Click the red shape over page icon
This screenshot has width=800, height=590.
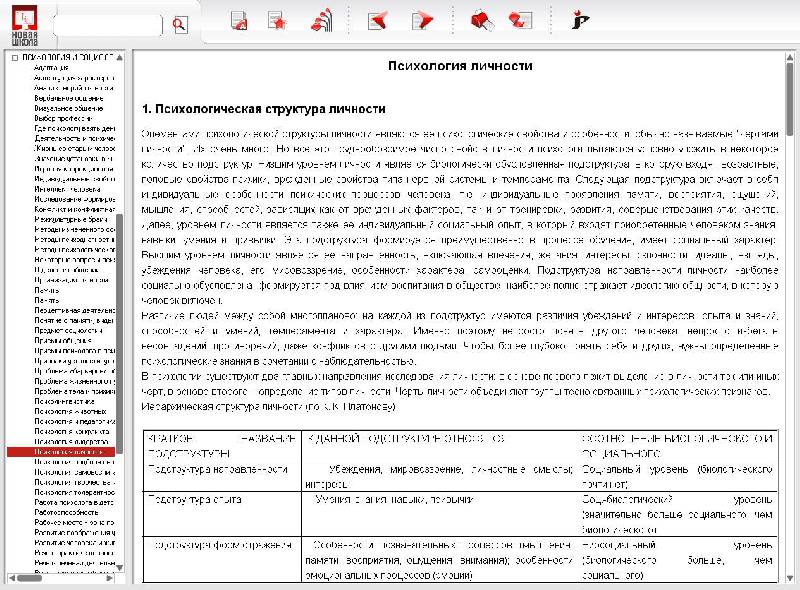click(x=520, y=20)
